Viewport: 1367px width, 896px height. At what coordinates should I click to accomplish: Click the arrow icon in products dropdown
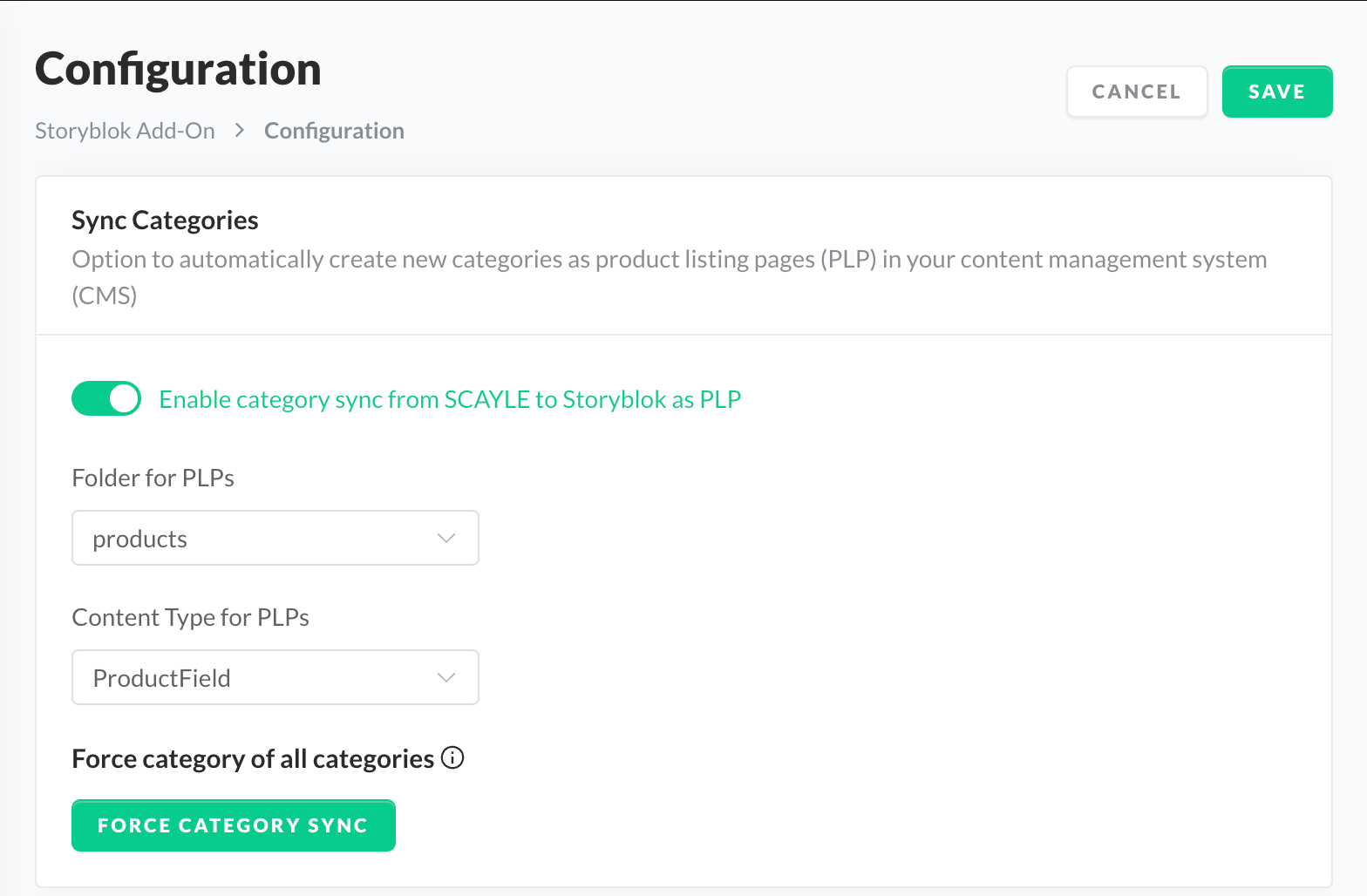pos(446,539)
